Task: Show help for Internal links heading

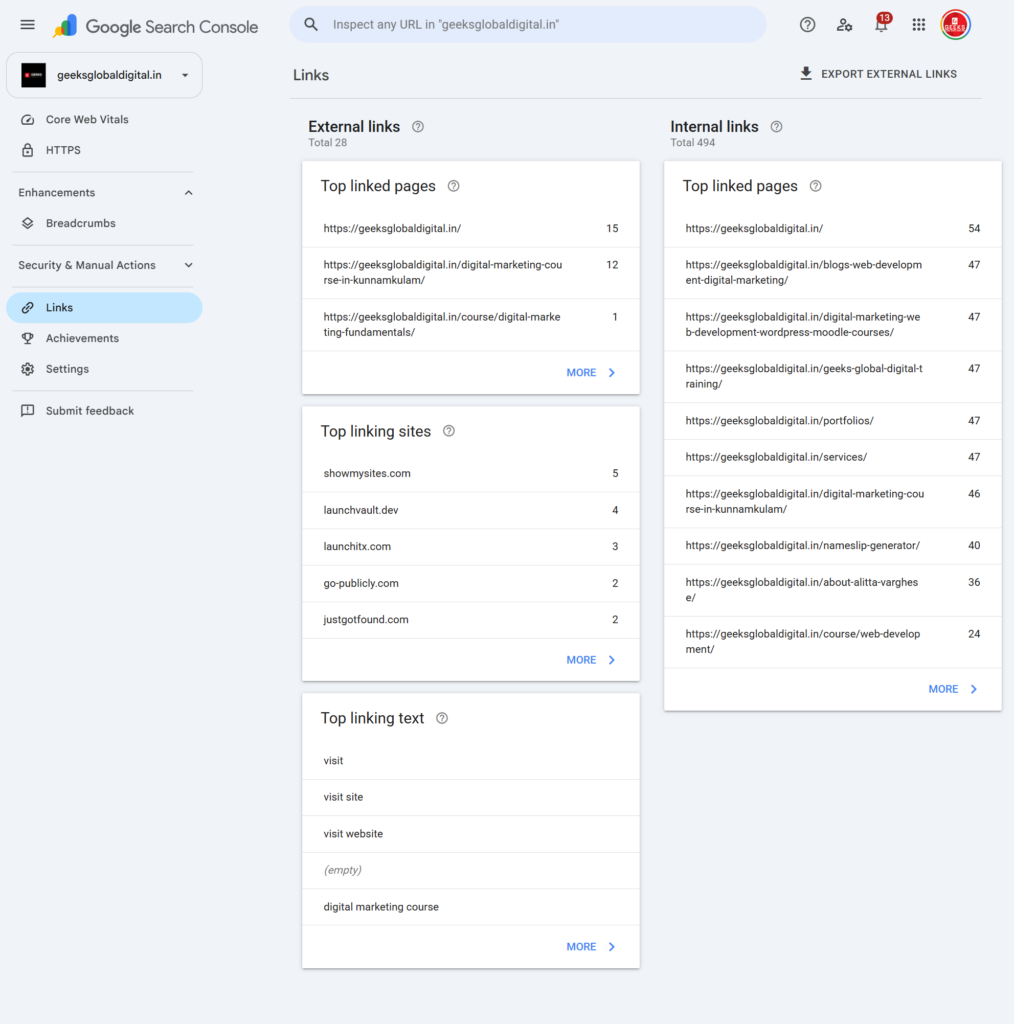Action: 776,127
